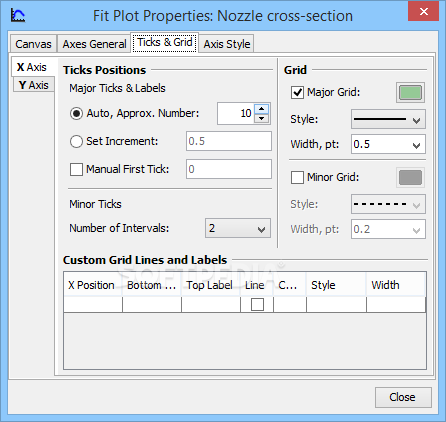446x422 pixels.
Task: Switch to the Axis Style tab
Action: coord(227,44)
